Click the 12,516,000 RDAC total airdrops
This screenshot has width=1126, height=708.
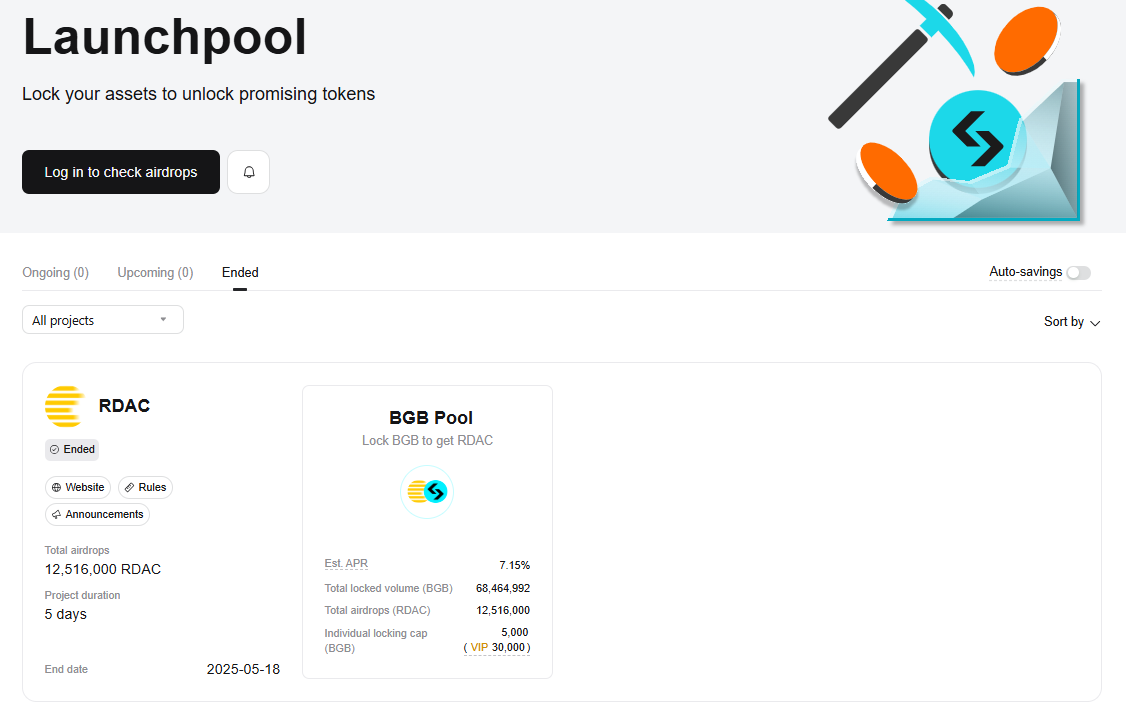(x=103, y=569)
